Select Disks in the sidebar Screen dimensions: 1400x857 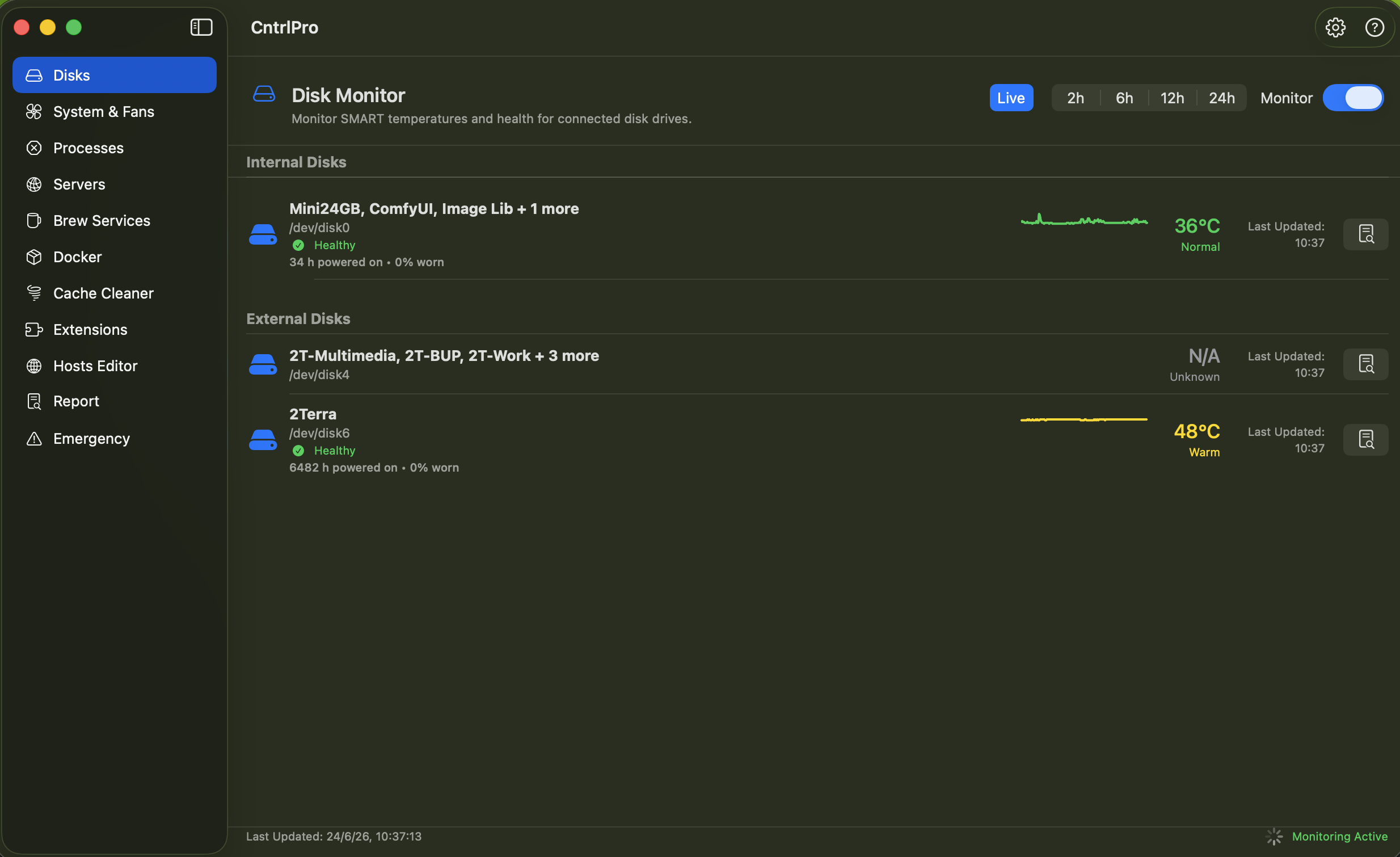114,75
